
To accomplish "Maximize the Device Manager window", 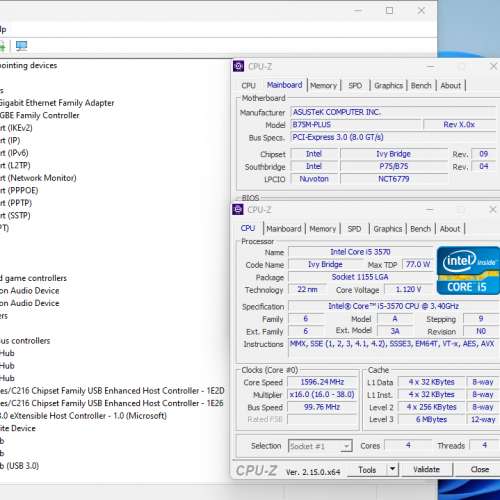I will (x=389, y=11).
